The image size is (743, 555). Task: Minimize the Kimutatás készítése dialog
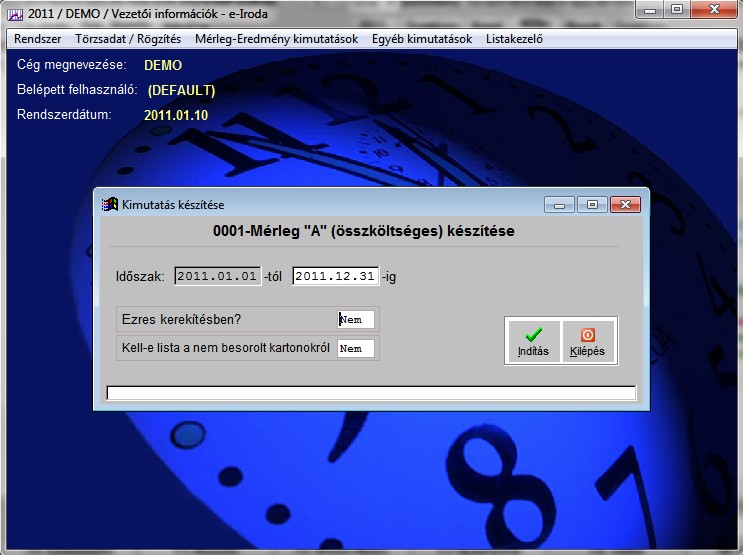tap(560, 204)
